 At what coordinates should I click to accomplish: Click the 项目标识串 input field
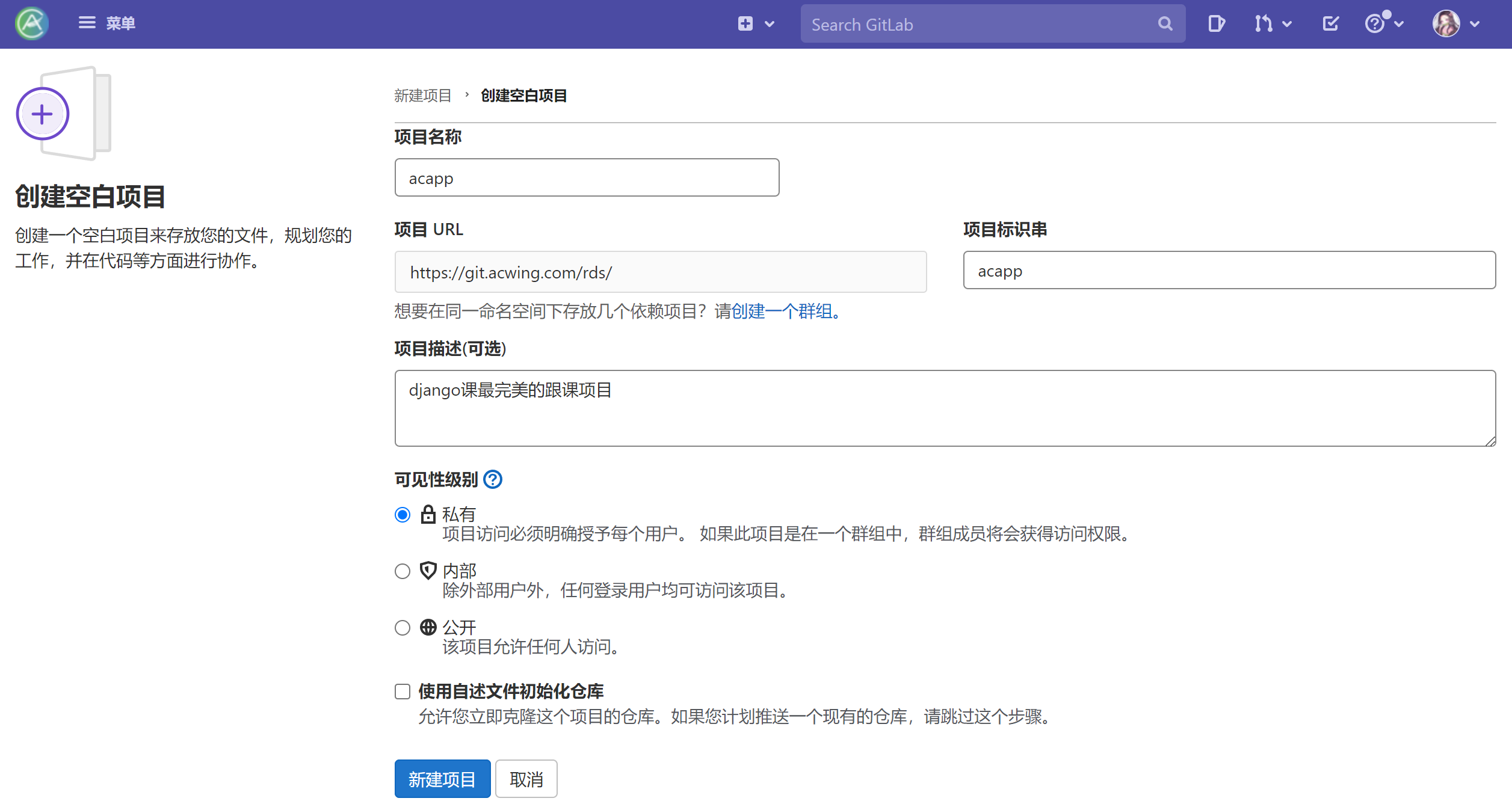point(1229,271)
